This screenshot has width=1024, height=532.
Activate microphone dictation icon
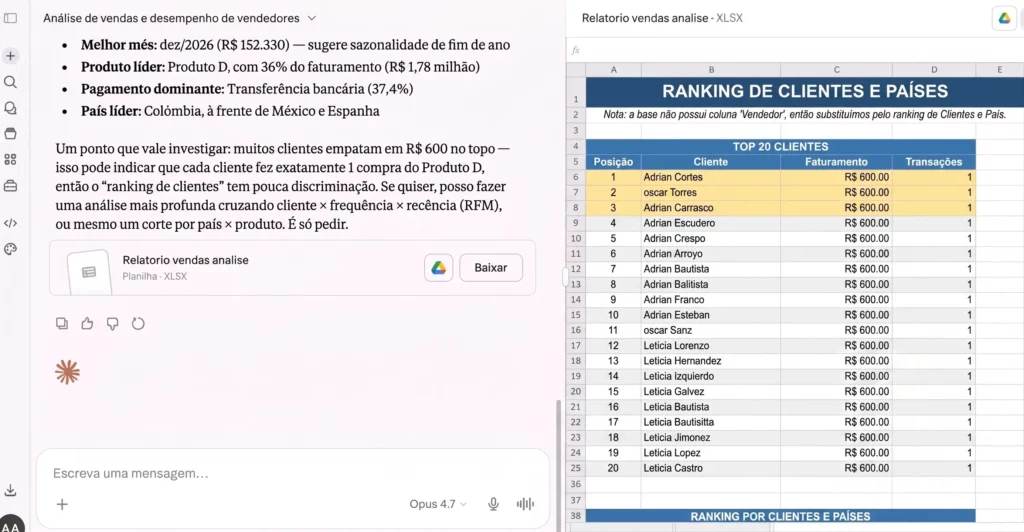coord(494,504)
